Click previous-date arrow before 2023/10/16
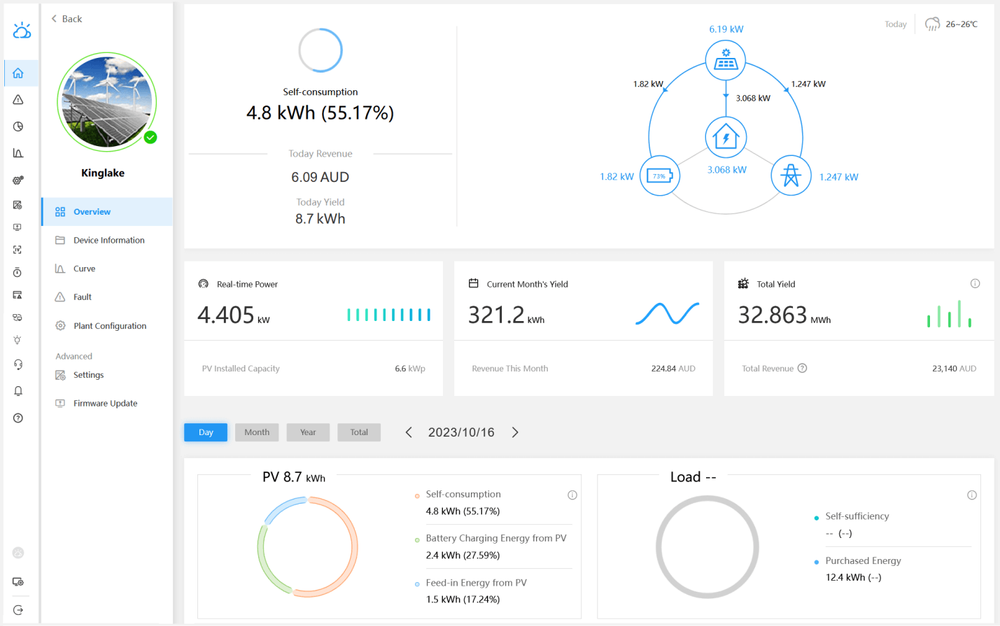This screenshot has width=1000, height=626. (x=408, y=432)
